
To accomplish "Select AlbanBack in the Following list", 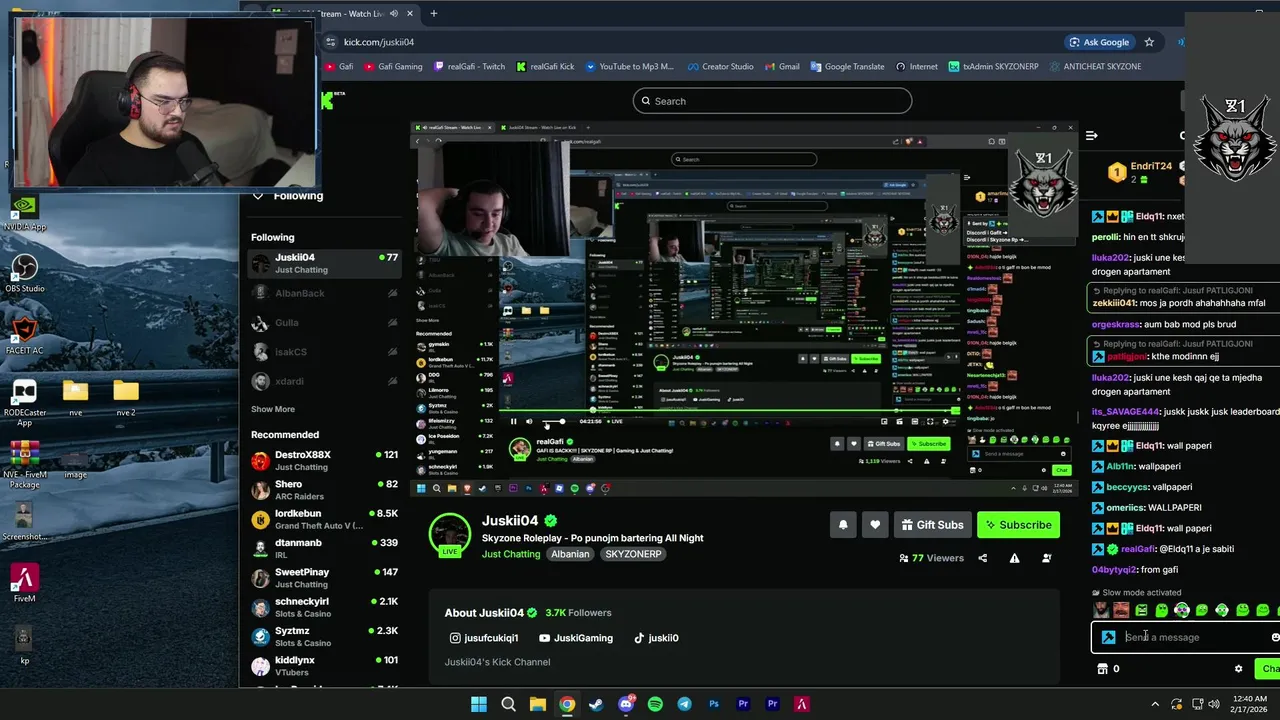I will click(324, 293).
